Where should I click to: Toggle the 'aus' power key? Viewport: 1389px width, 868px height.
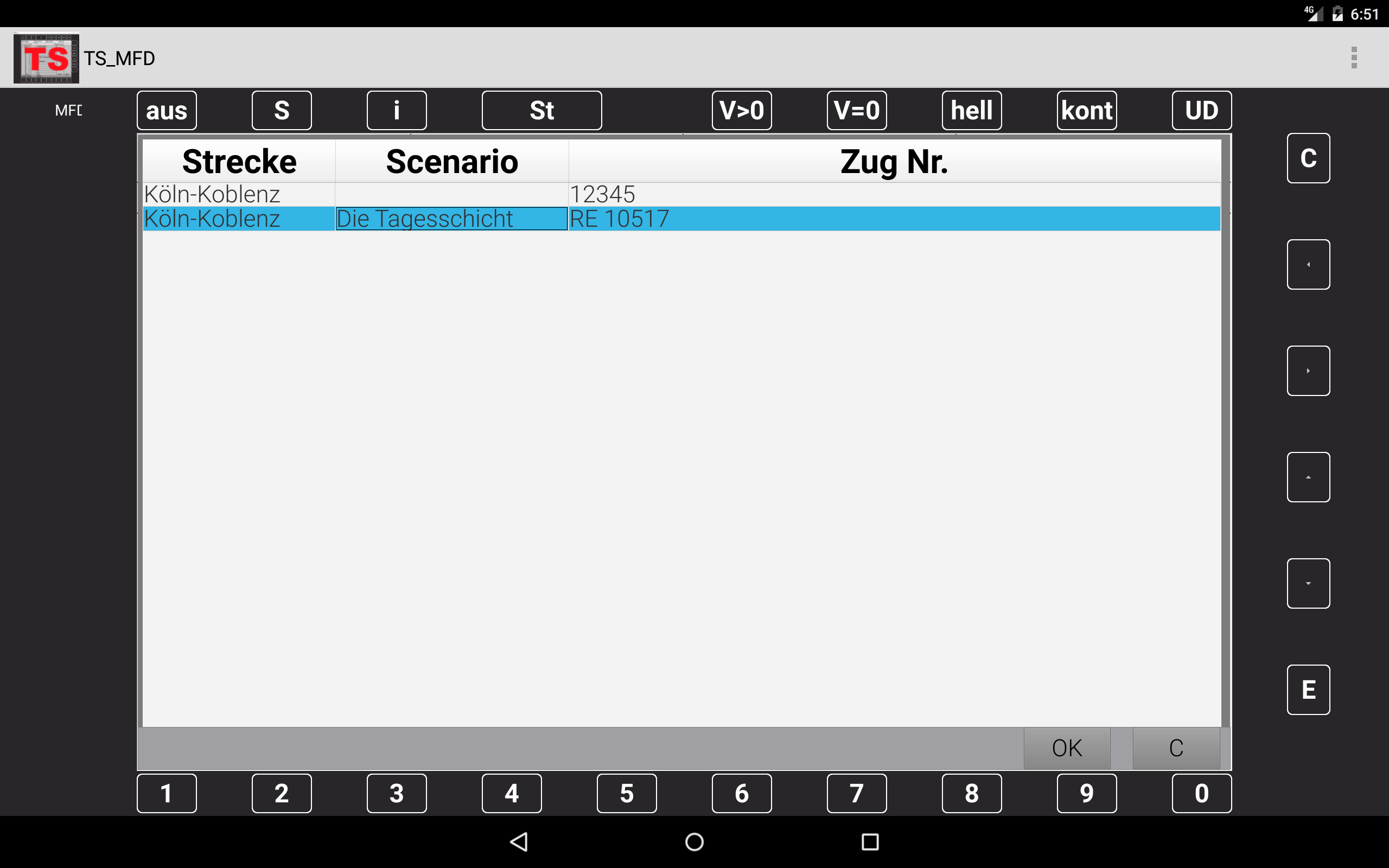[x=167, y=110]
